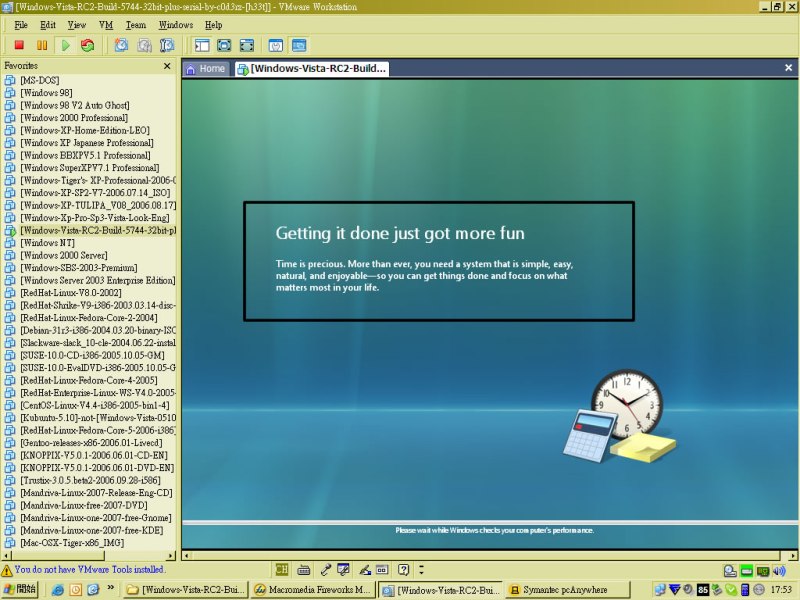Click the CH input language bar icon
Image resolution: width=800 pixels, height=600 pixels.
tap(282, 569)
